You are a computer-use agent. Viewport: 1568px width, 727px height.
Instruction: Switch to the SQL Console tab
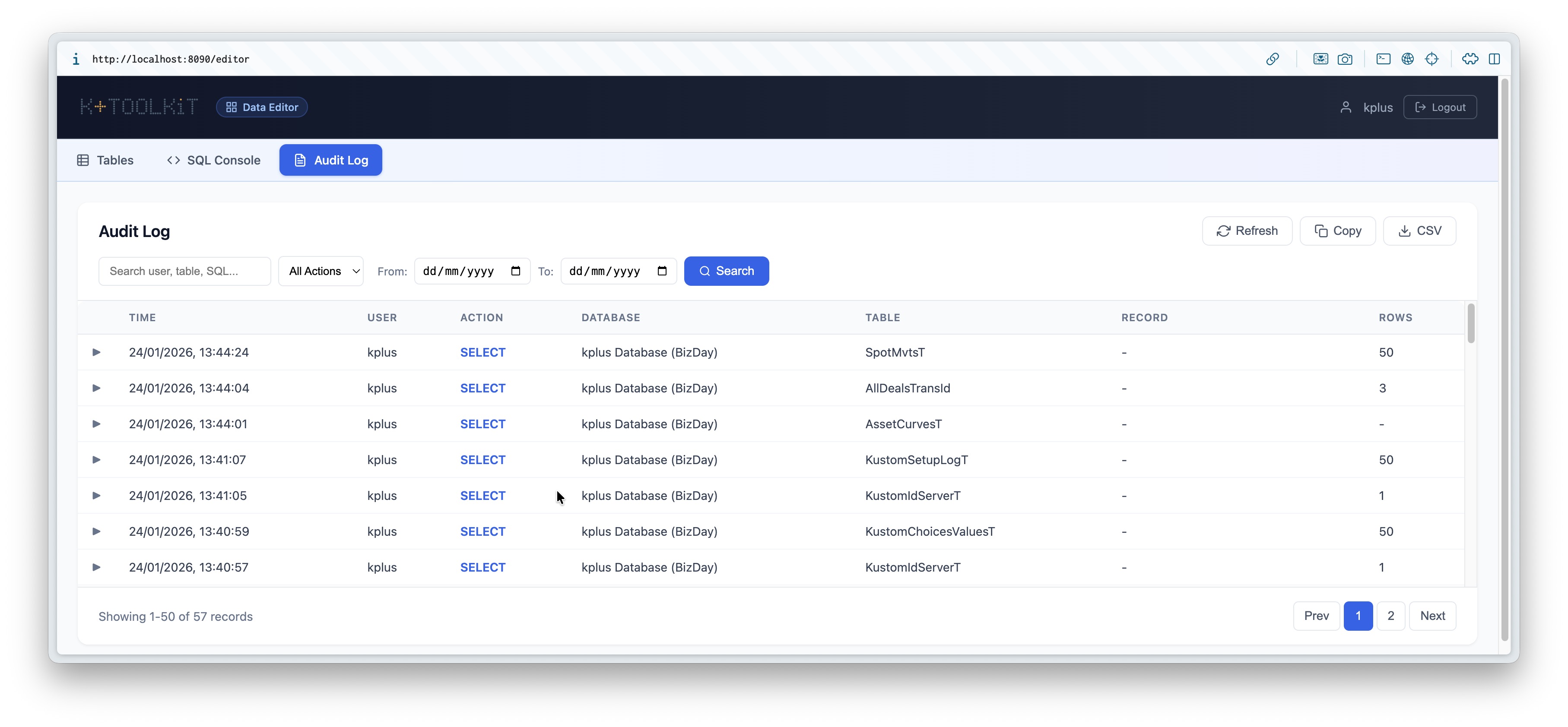click(214, 160)
